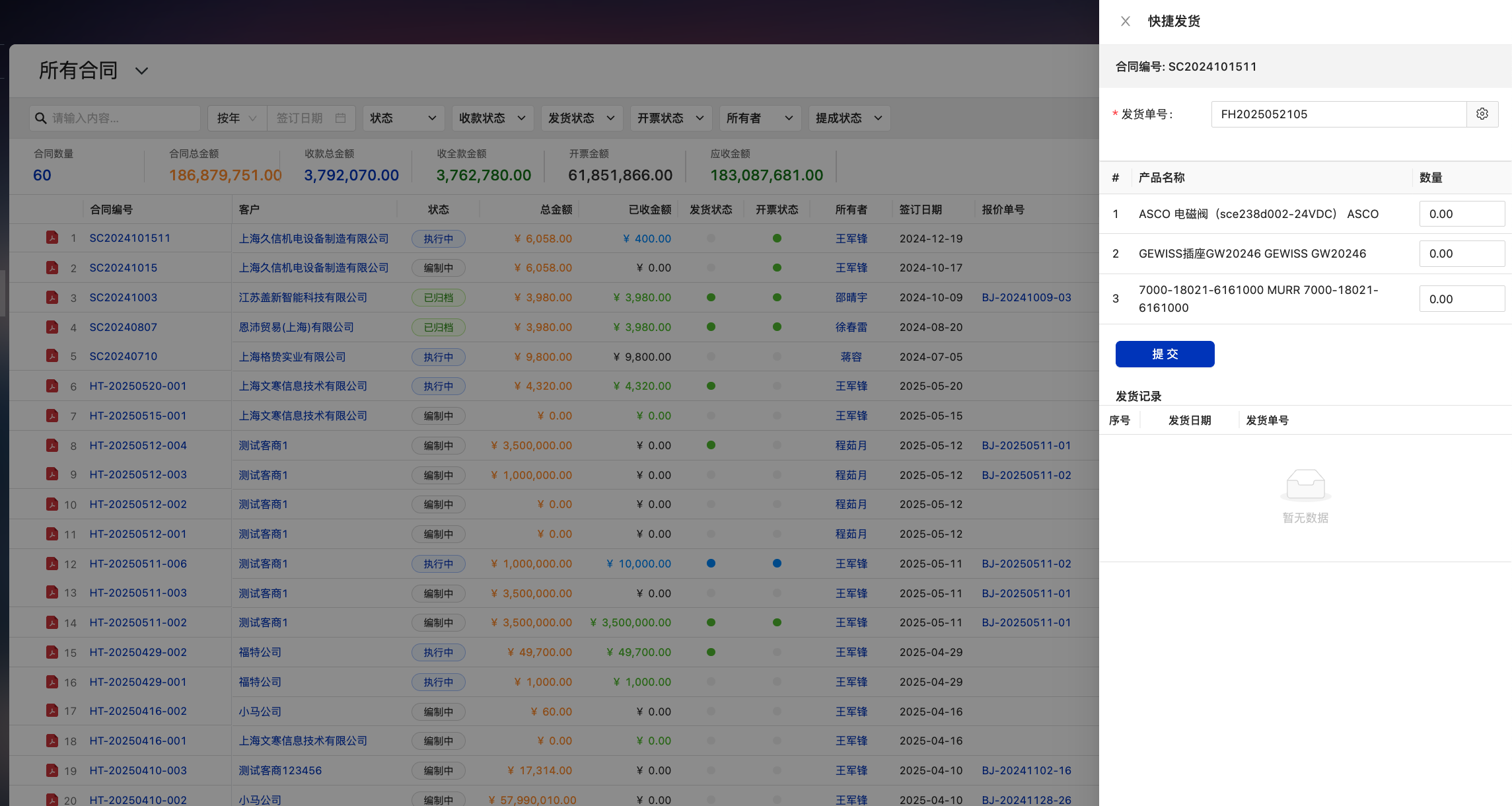Expand the 所有合同 view chevron

point(141,71)
